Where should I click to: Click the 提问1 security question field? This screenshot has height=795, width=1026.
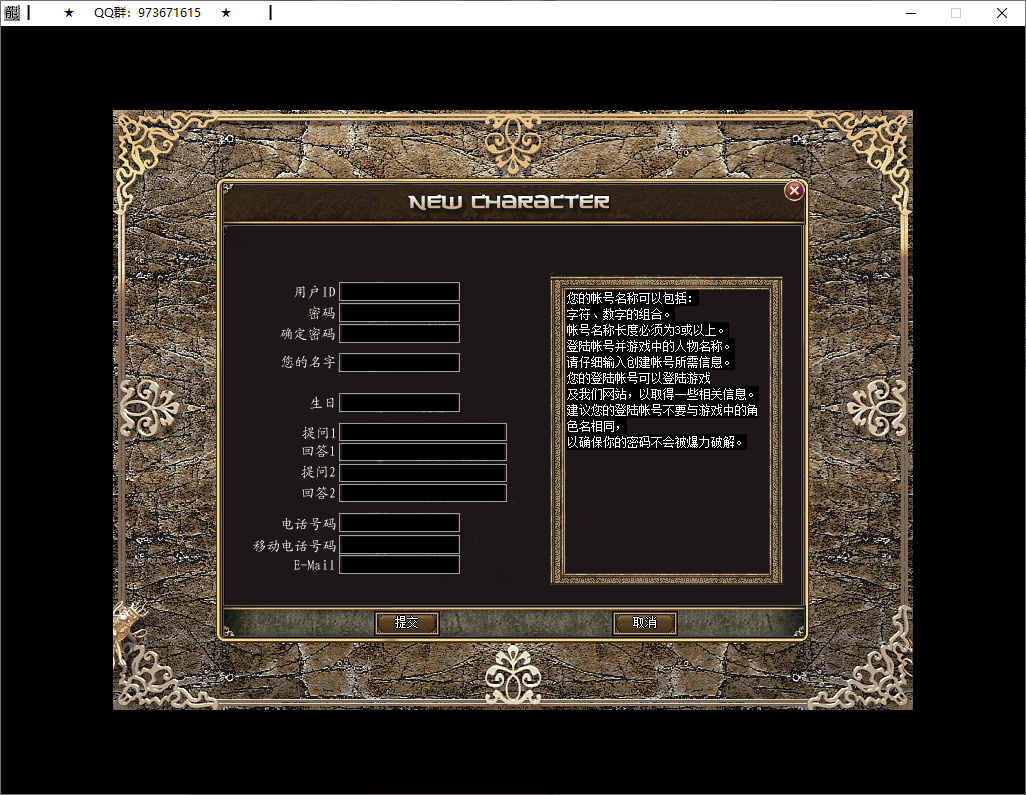422,431
